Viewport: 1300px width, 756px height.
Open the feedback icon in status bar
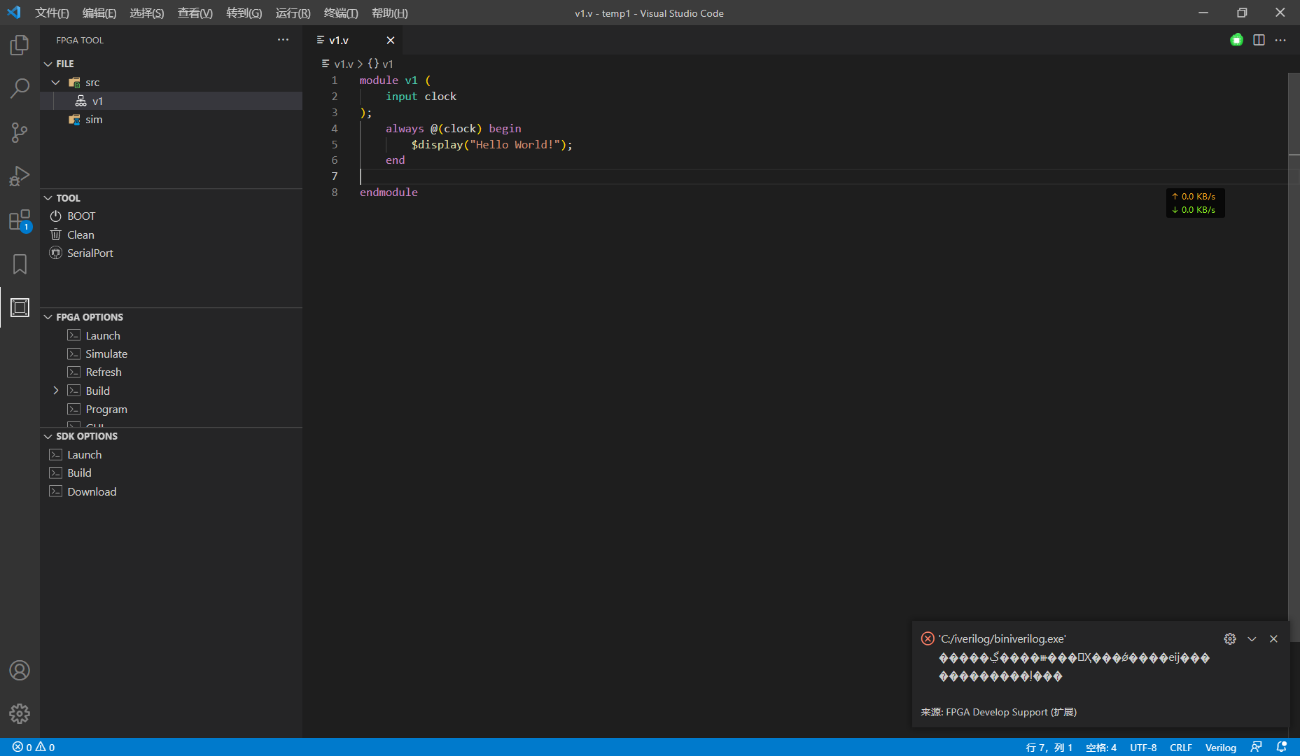(1257, 747)
